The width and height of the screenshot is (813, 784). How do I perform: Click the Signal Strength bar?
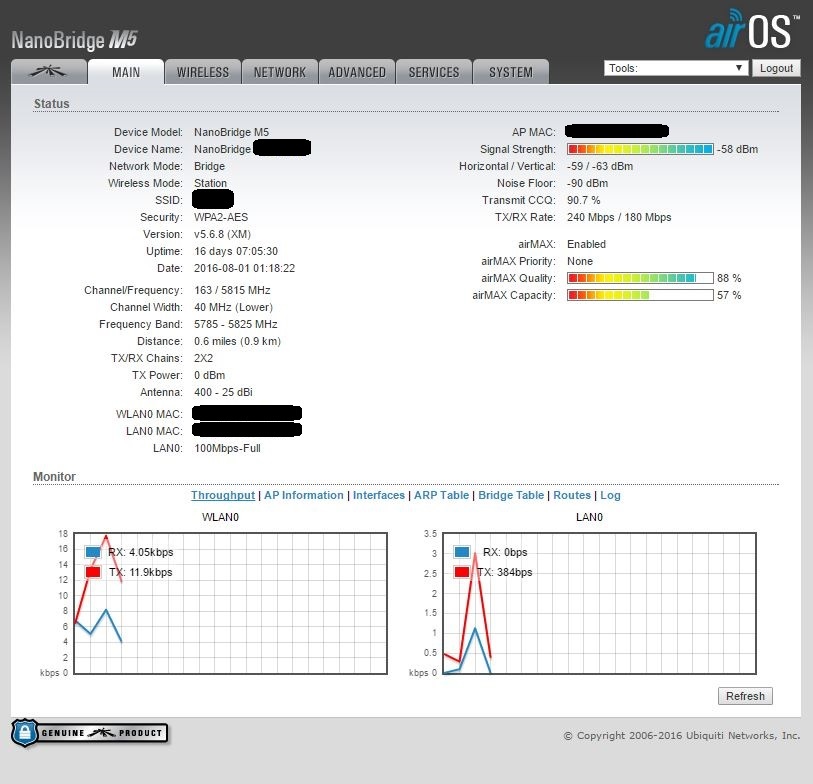[x=640, y=149]
